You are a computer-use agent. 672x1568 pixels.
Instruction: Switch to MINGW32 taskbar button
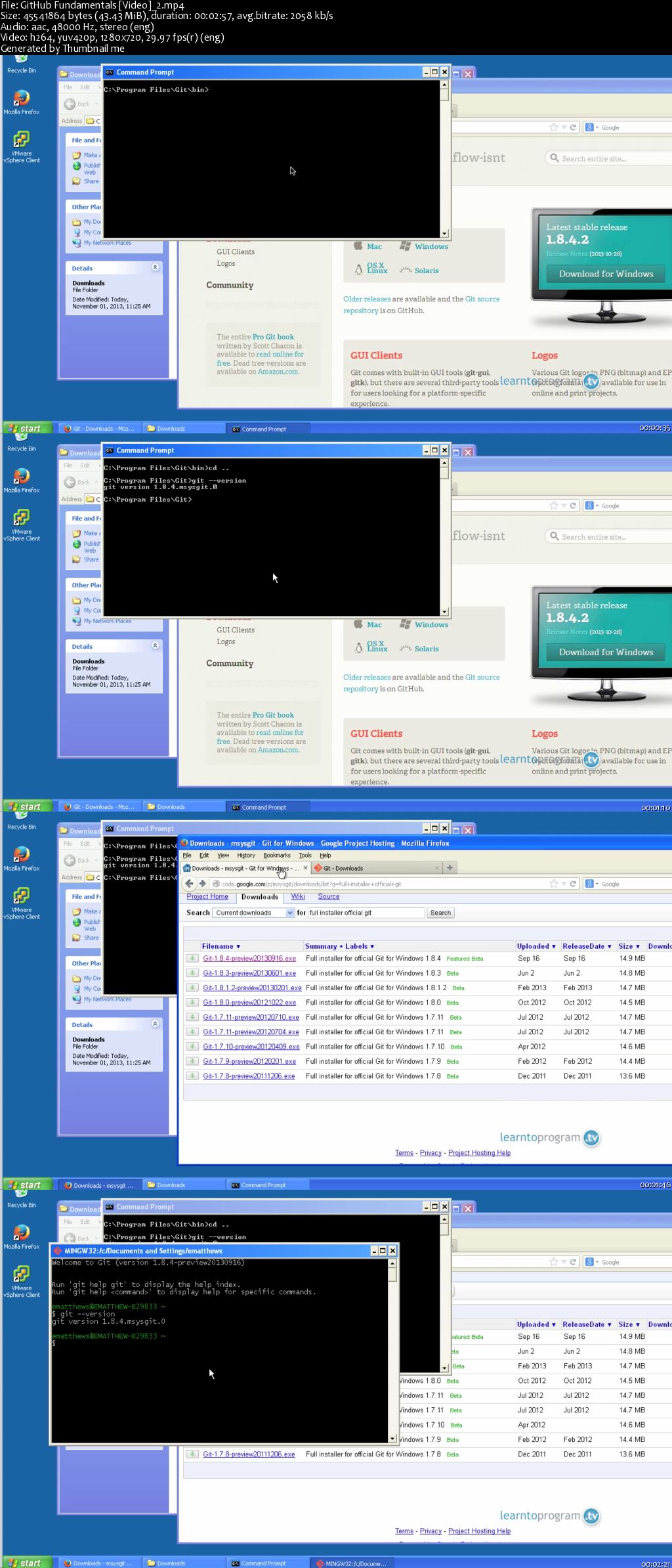pyautogui.click(x=353, y=1563)
